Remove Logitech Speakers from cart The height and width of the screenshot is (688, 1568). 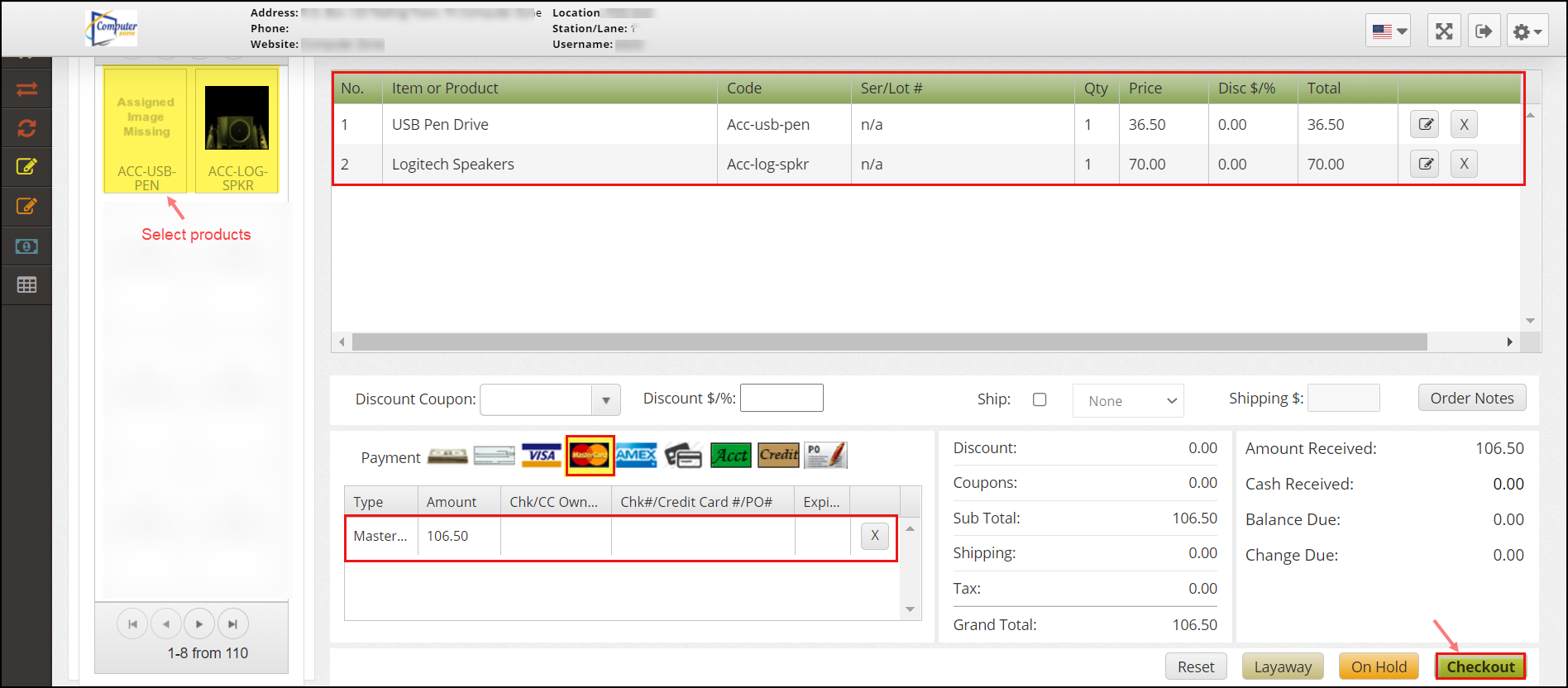1464,164
